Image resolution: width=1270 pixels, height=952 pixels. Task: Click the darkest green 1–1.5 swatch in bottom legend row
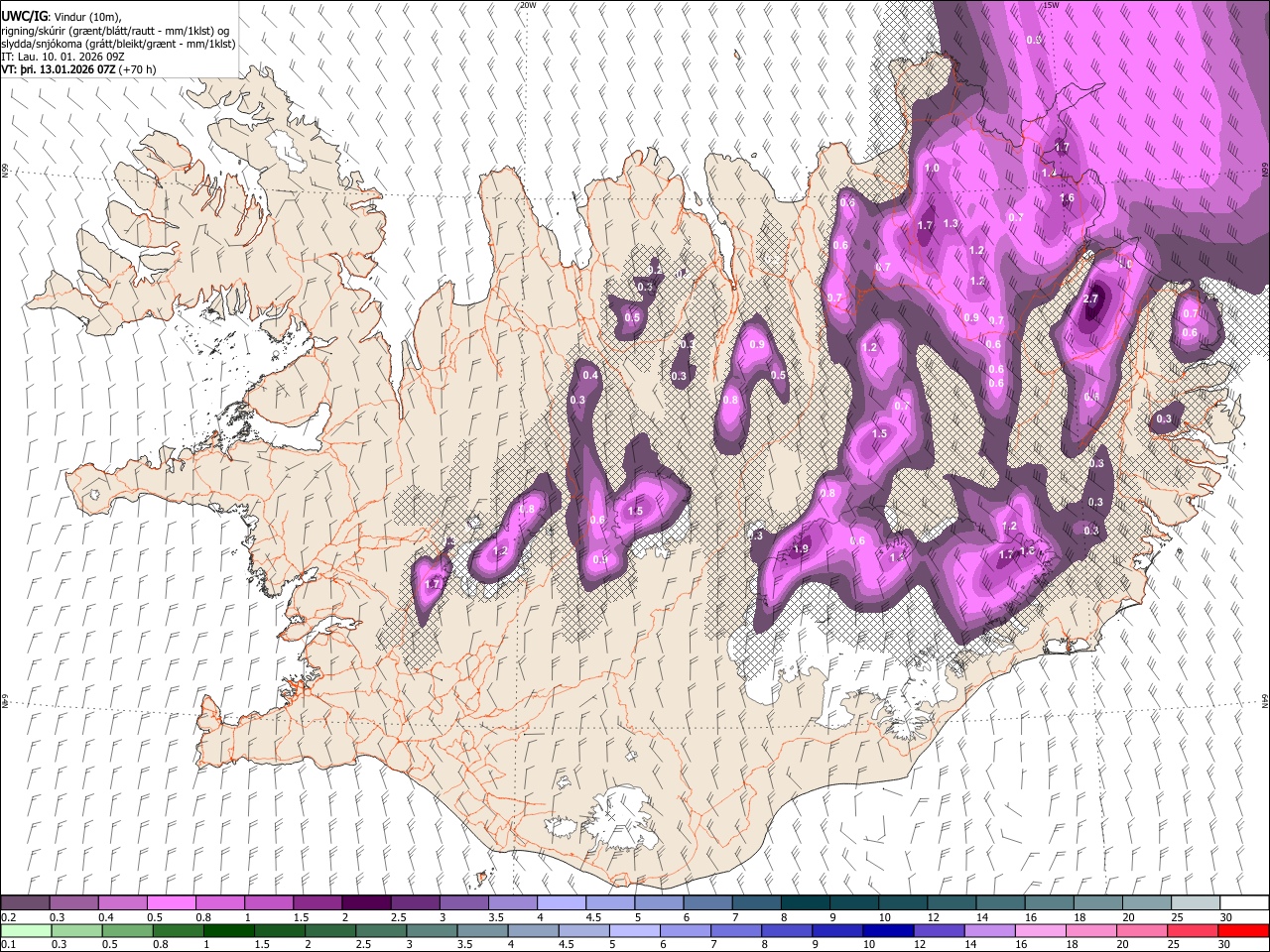[x=229, y=930]
